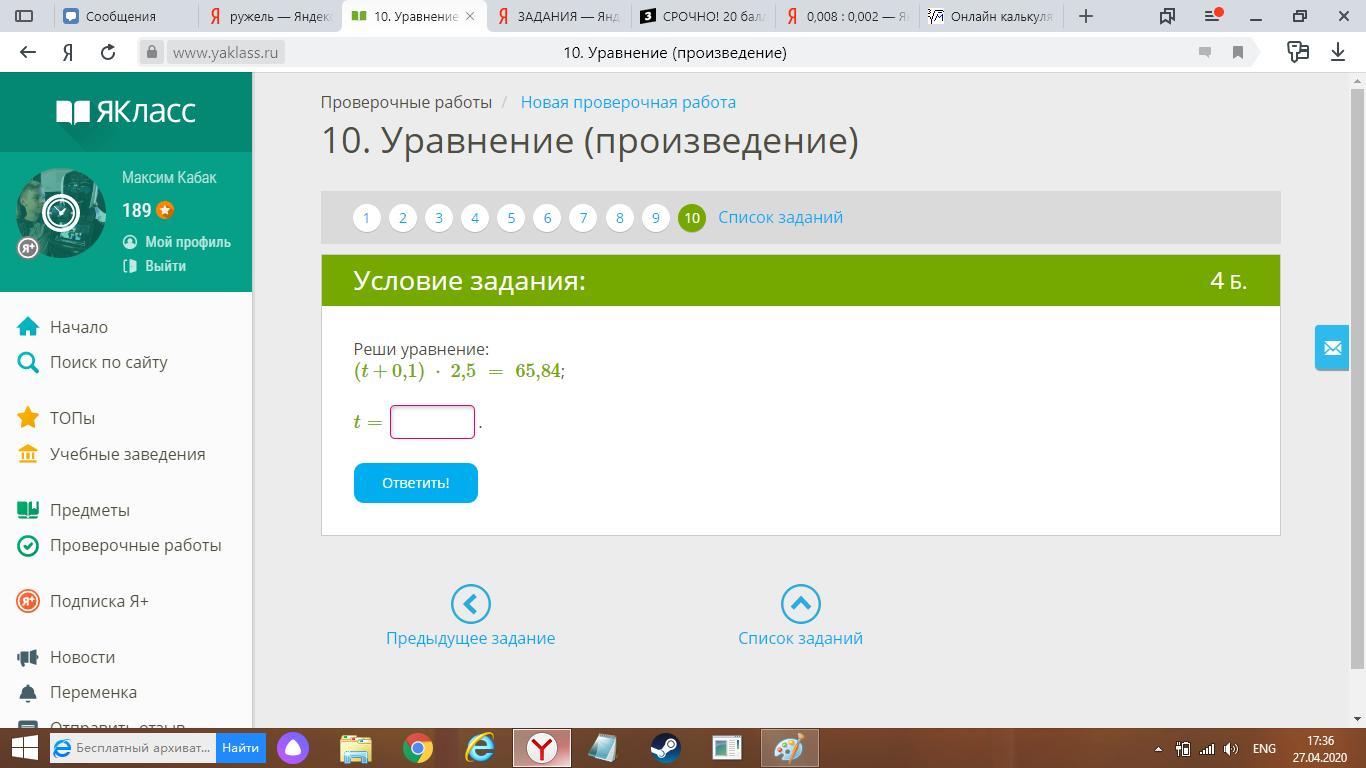The height and width of the screenshot is (768, 1366).
Task: Open a new browser tab
Action: pyautogui.click(x=1086, y=16)
